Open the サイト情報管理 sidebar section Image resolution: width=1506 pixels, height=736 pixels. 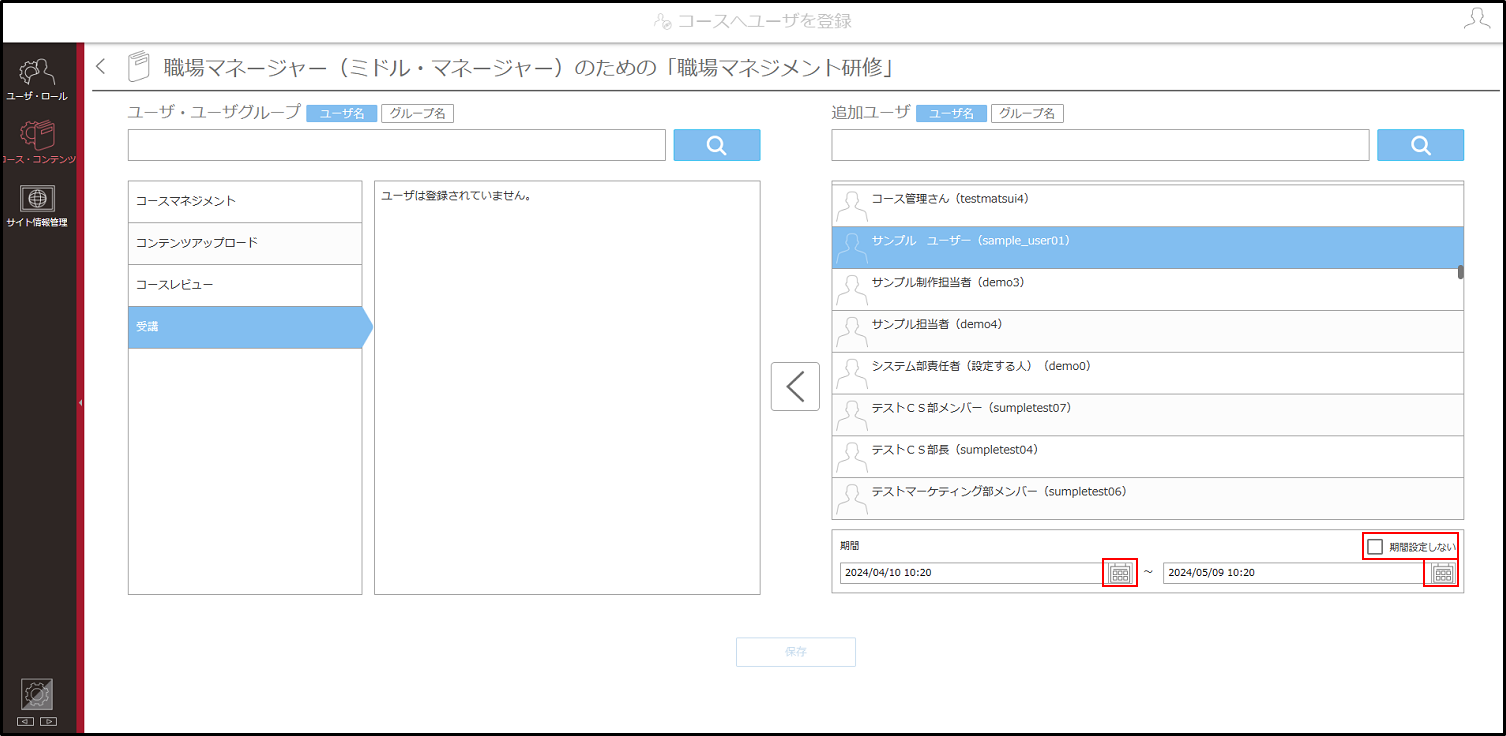(38, 206)
